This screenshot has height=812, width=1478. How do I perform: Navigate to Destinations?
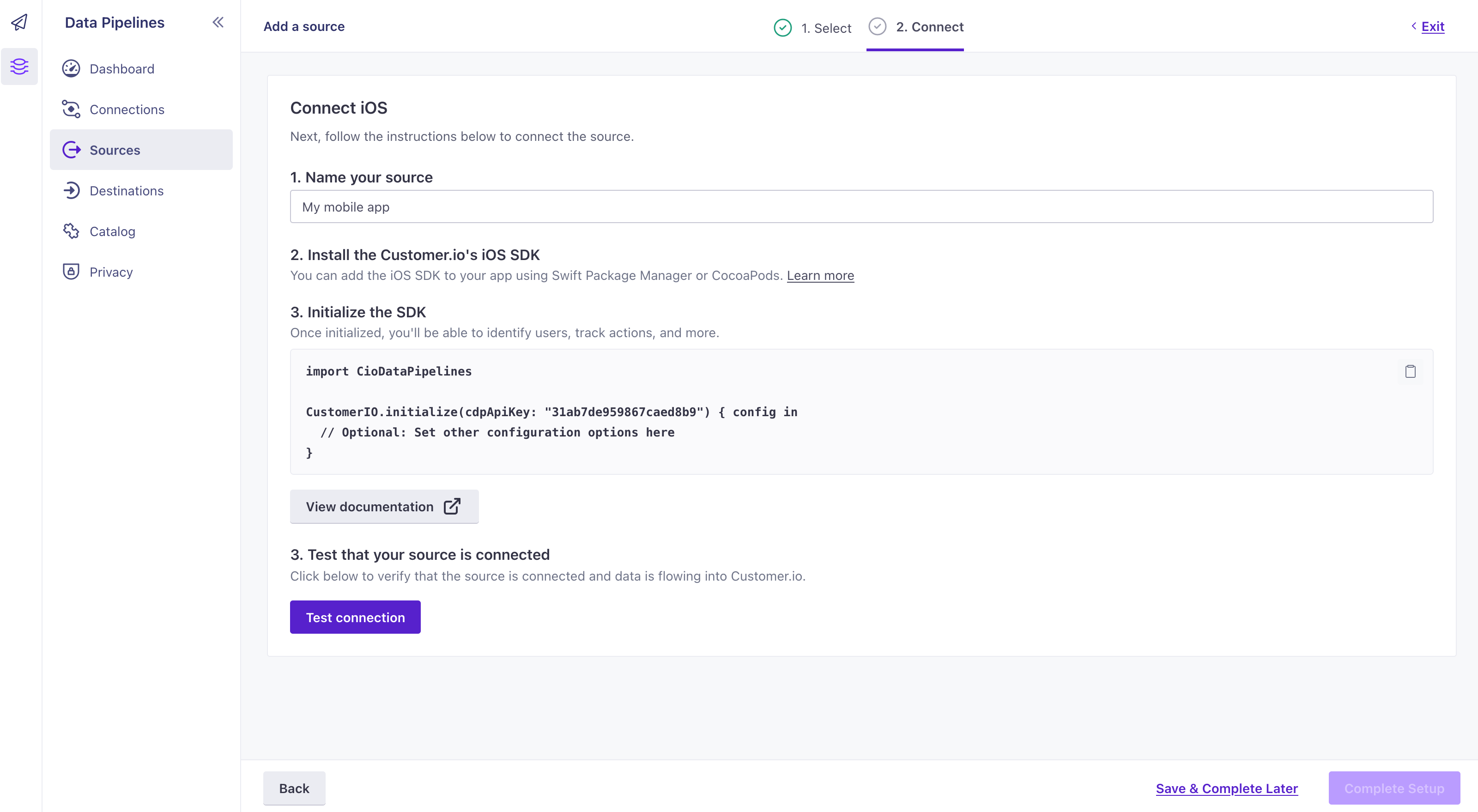[141, 190]
